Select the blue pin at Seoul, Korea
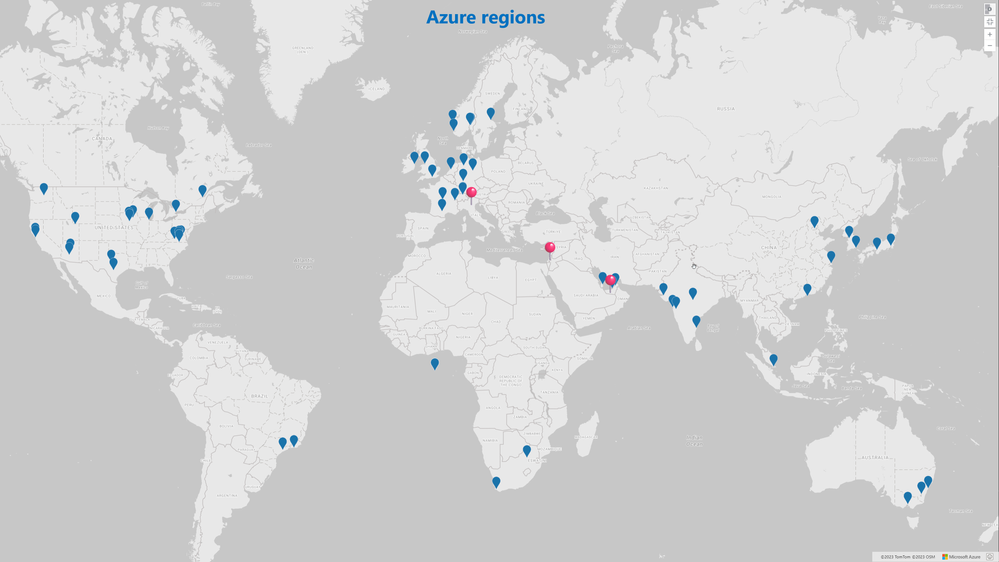This screenshot has height=562, width=999. click(x=849, y=231)
